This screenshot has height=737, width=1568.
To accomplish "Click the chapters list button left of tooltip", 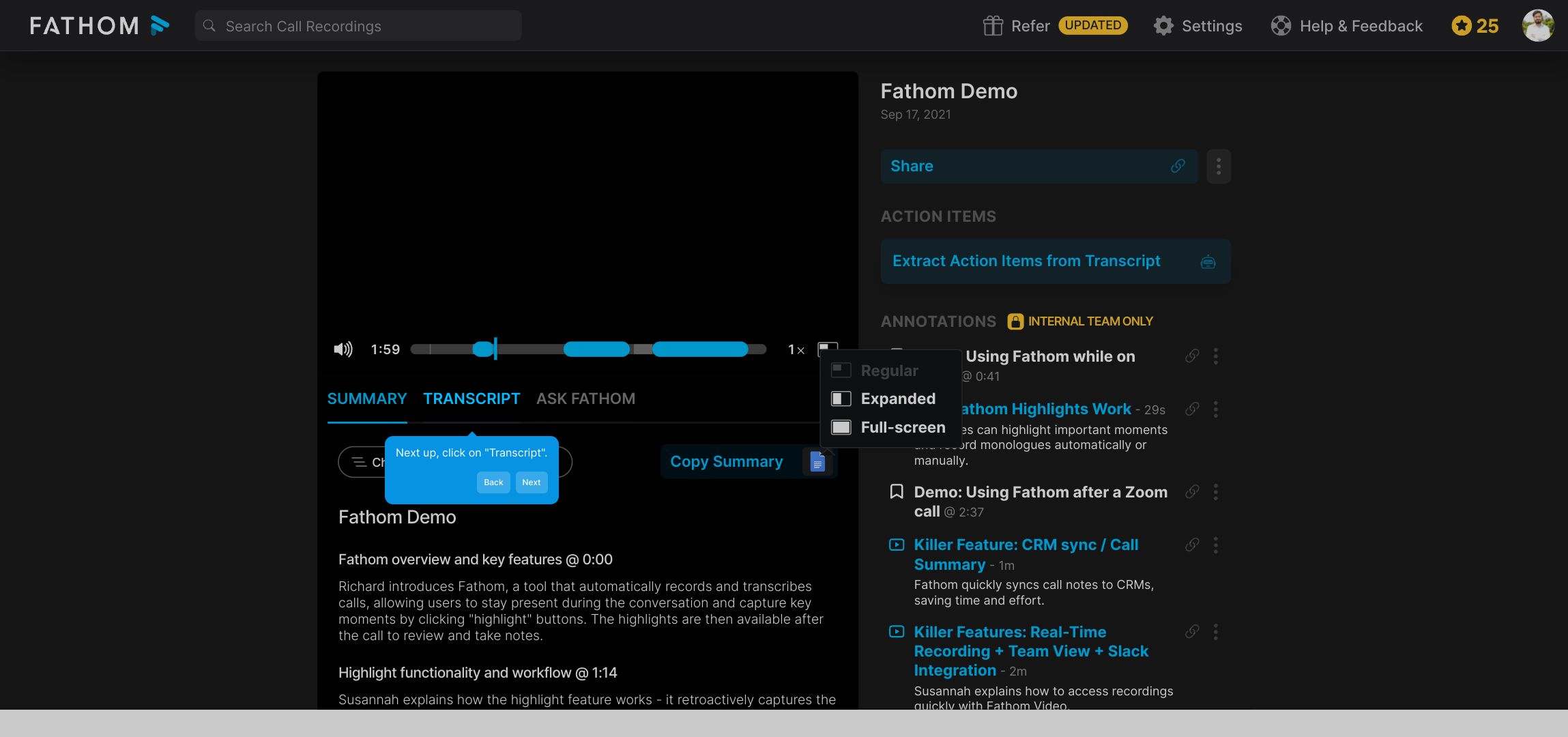I will [x=362, y=462].
